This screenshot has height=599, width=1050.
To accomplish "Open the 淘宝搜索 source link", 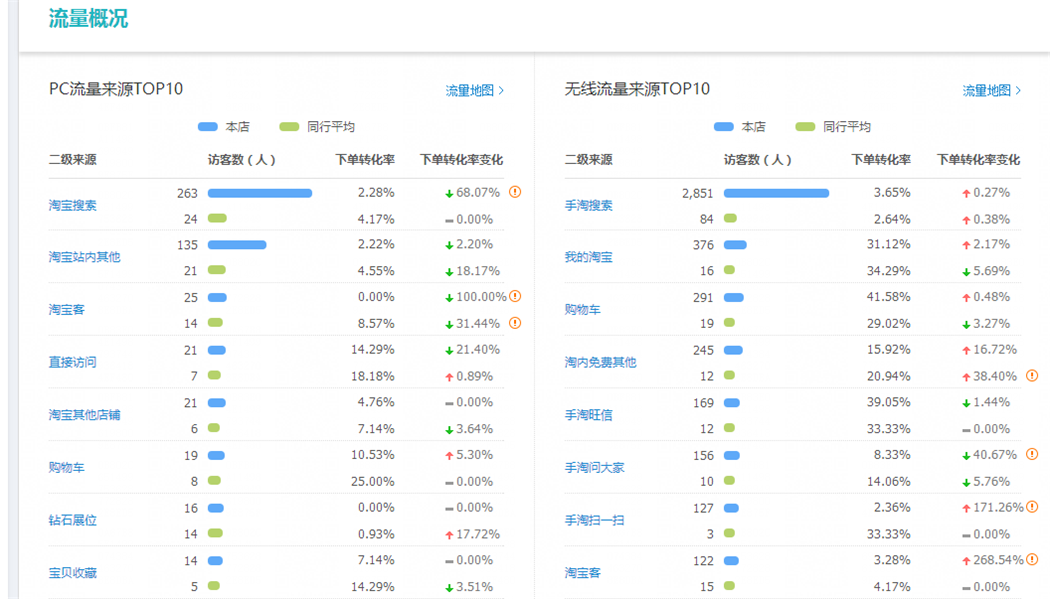I will [73, 205].
